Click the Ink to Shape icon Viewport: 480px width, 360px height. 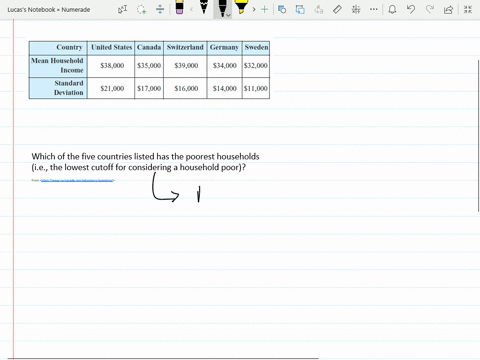pyautogui.click(x=300, y=9)
